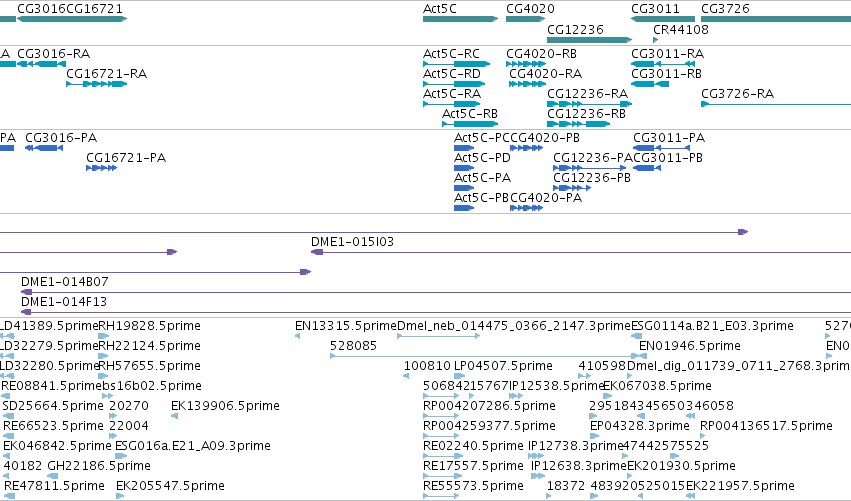Open the Act5C-PA protein label

482,178
